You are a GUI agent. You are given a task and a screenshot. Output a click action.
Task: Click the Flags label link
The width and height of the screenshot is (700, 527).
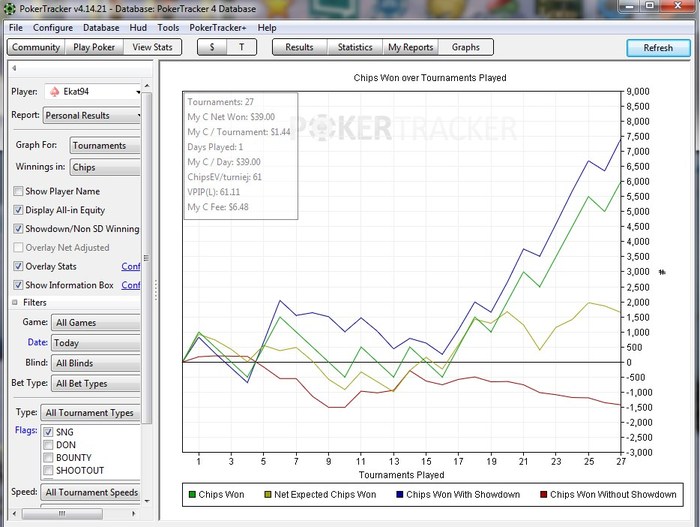(x=26, y=430)
